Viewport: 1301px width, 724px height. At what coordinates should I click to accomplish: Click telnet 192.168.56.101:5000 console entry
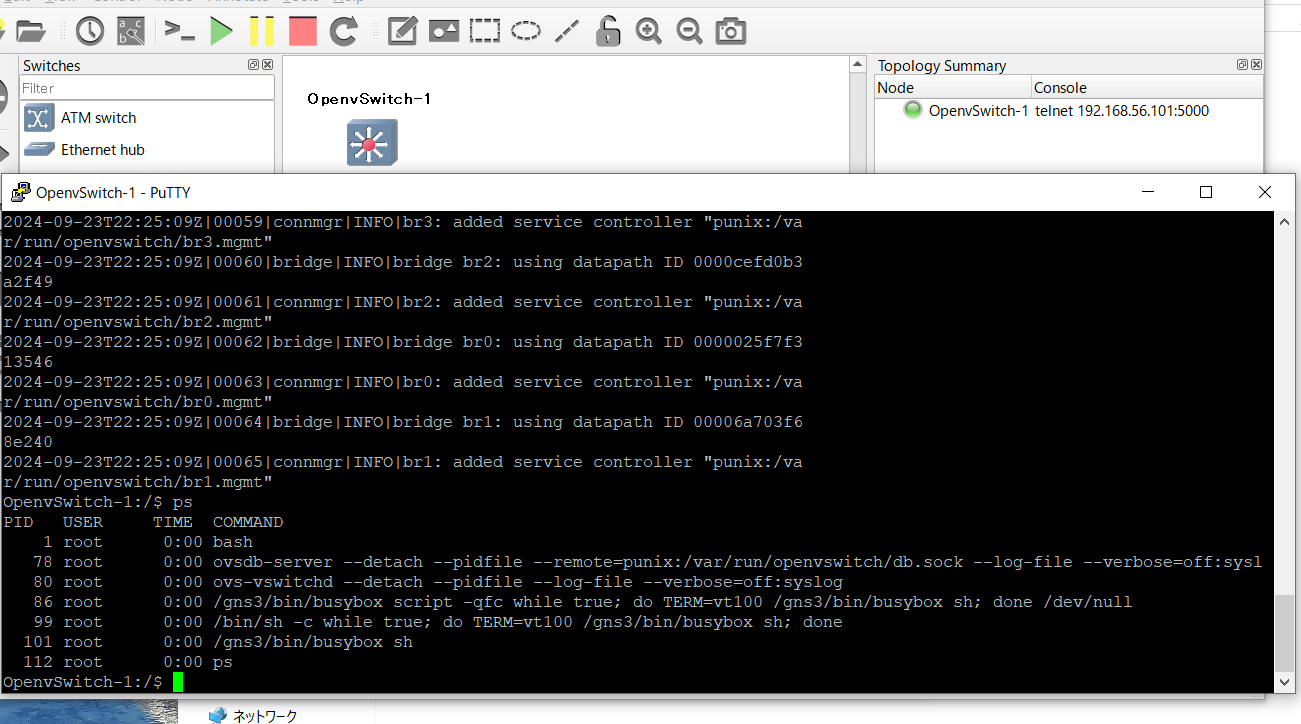coord(1122,111)
